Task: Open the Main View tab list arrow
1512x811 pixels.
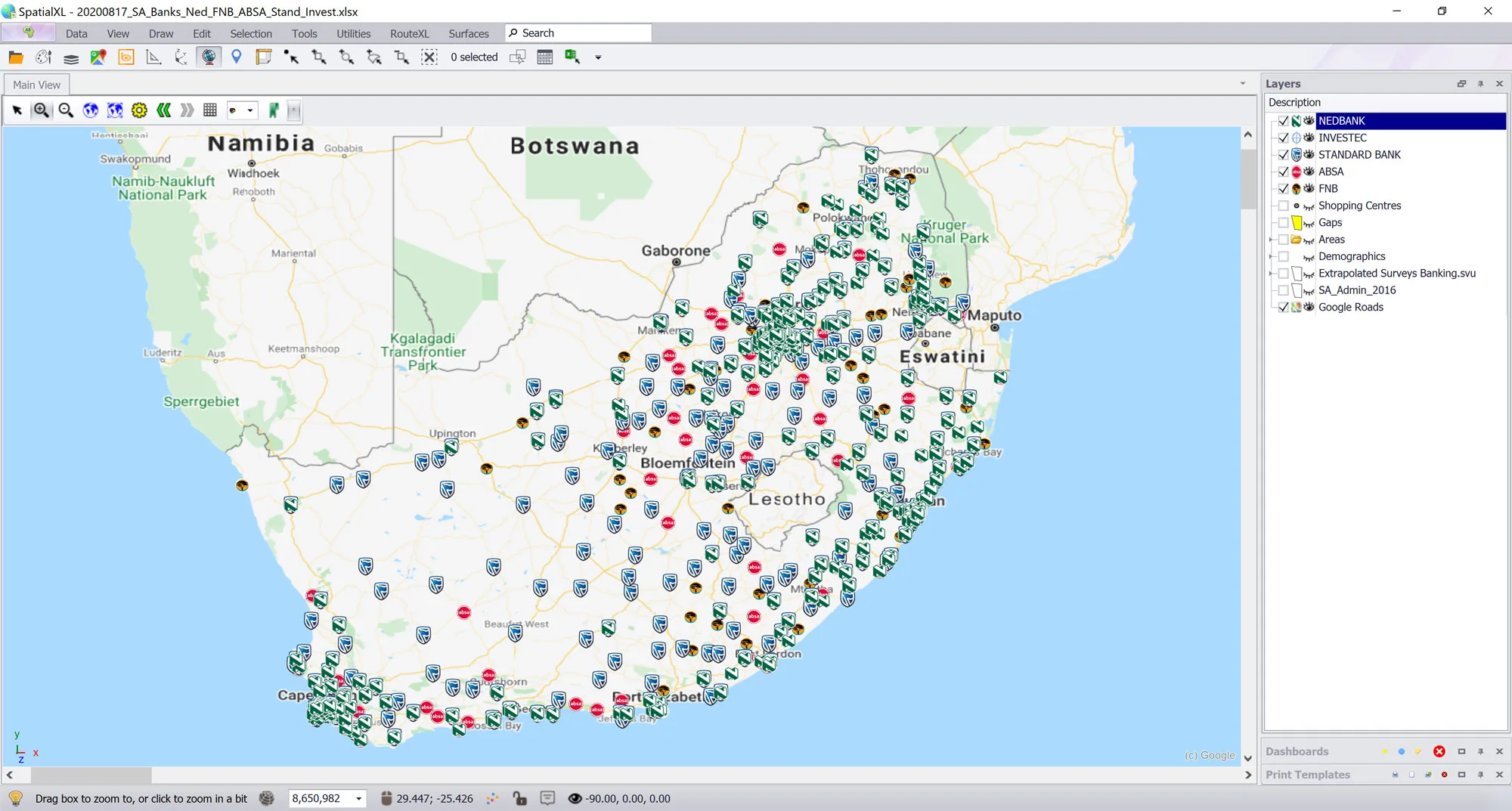Action: click(1243, 83)
